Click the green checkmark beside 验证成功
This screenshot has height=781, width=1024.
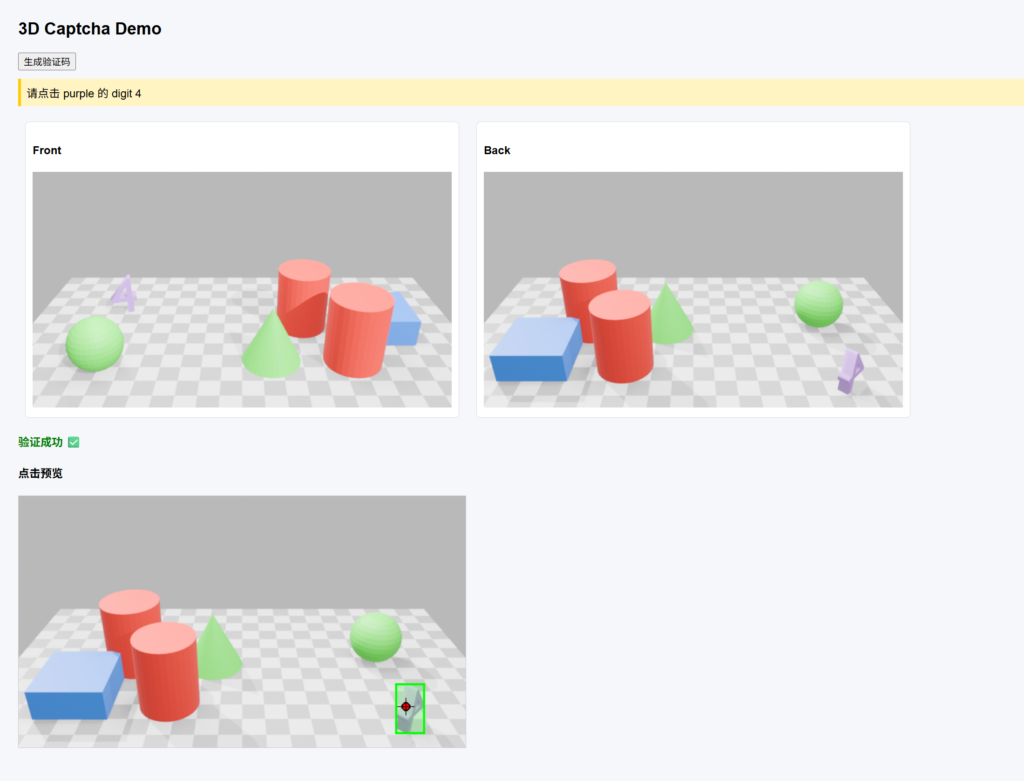point(73,442)
